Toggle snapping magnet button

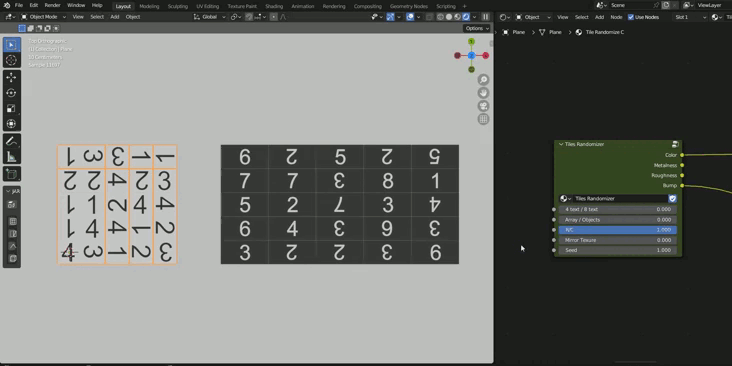250,17
